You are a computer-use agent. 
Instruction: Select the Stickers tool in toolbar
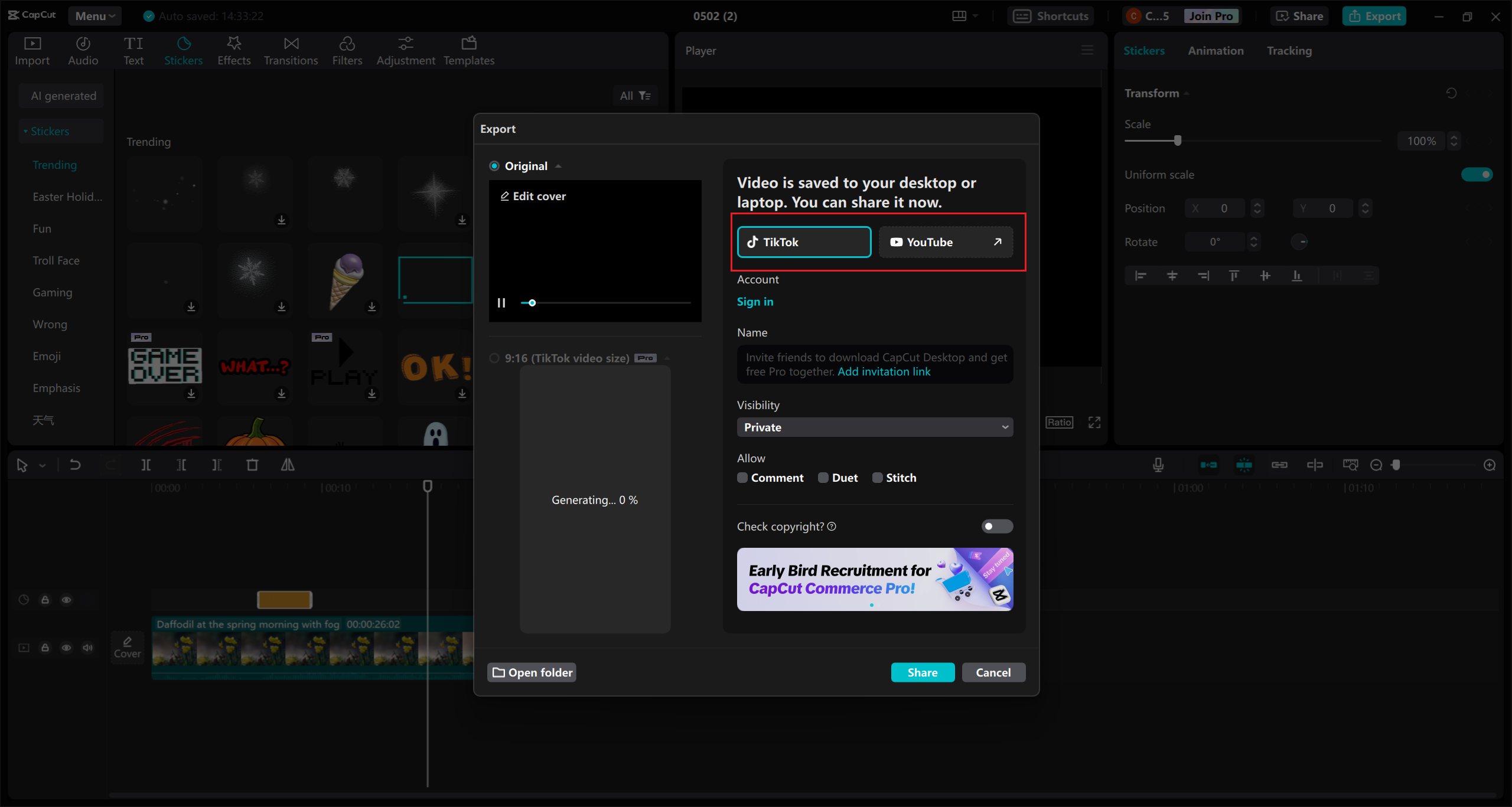183,50
